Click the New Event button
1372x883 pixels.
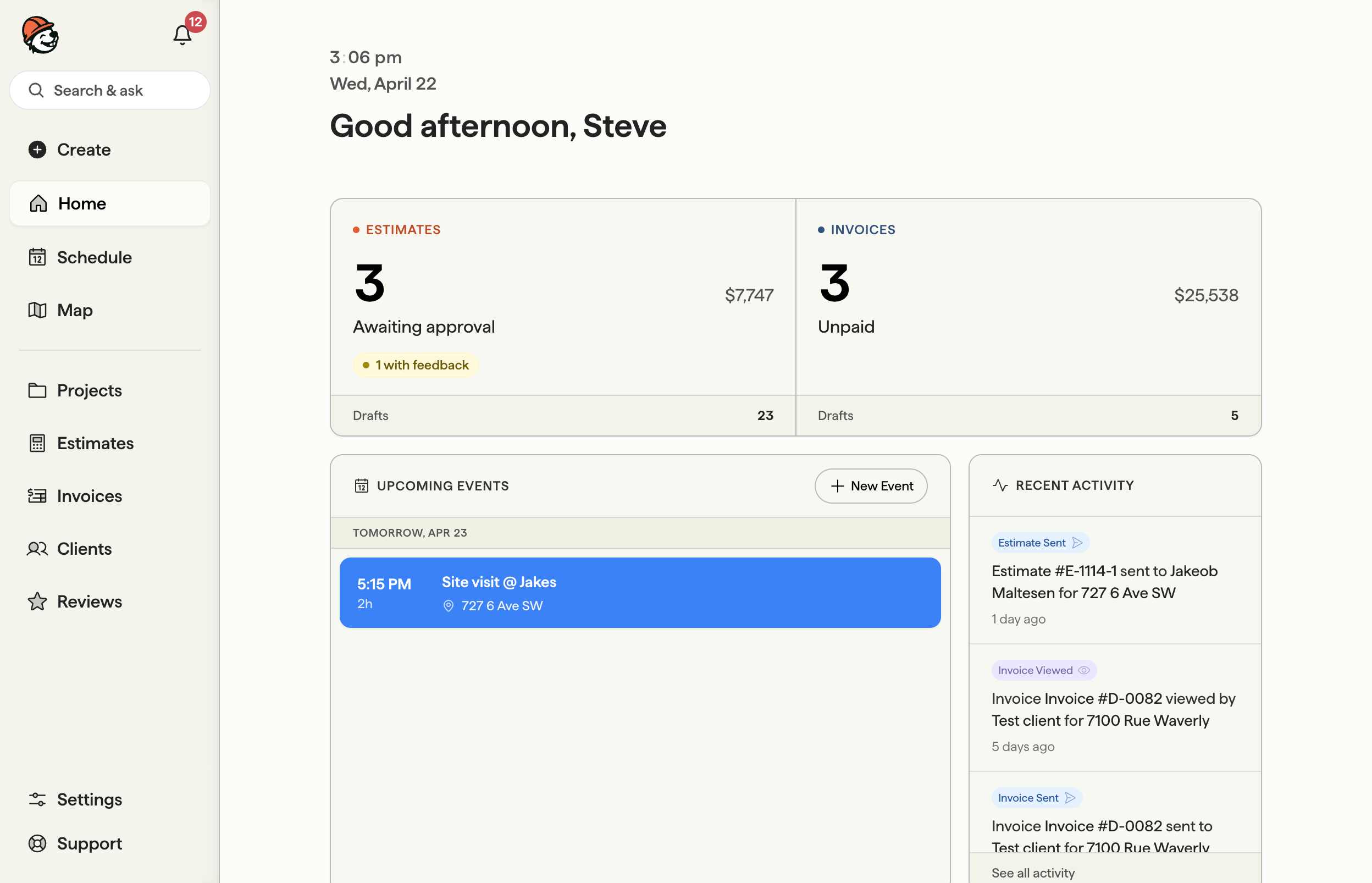(x=871, y=486)
